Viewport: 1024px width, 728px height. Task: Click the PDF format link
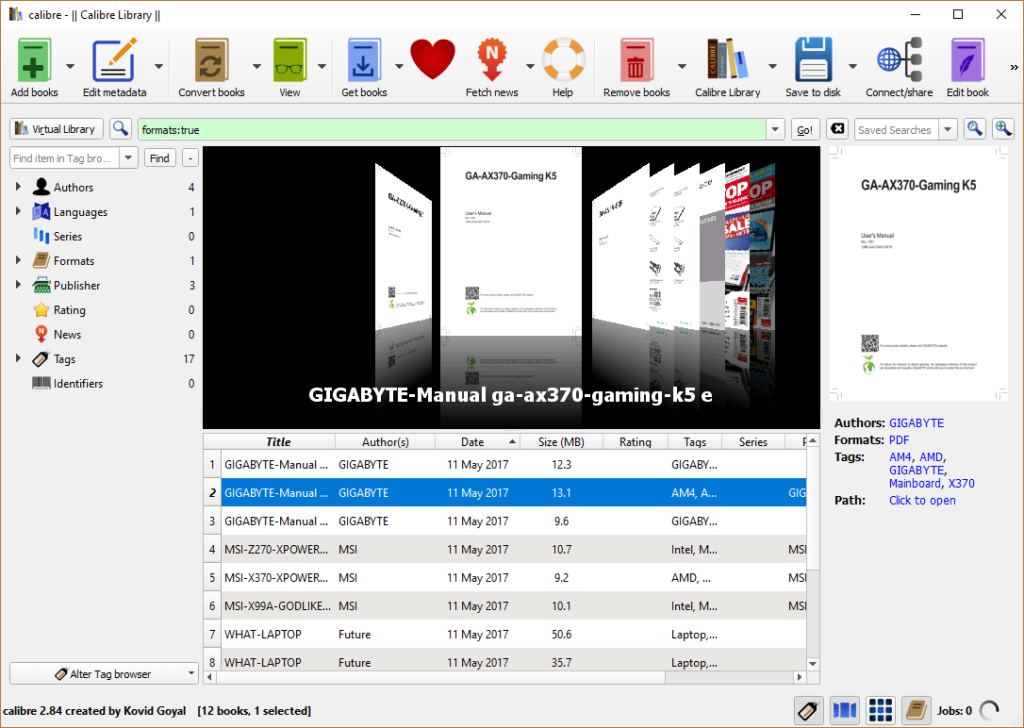pyautogui.click(x=899, y=439)
